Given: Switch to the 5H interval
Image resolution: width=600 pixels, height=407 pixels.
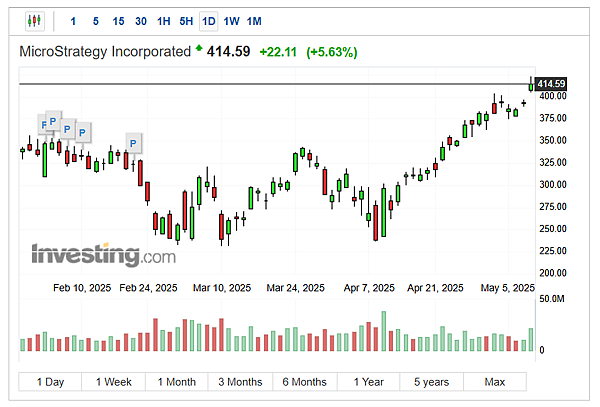Looking at the screenshot, I should point(186,21).
